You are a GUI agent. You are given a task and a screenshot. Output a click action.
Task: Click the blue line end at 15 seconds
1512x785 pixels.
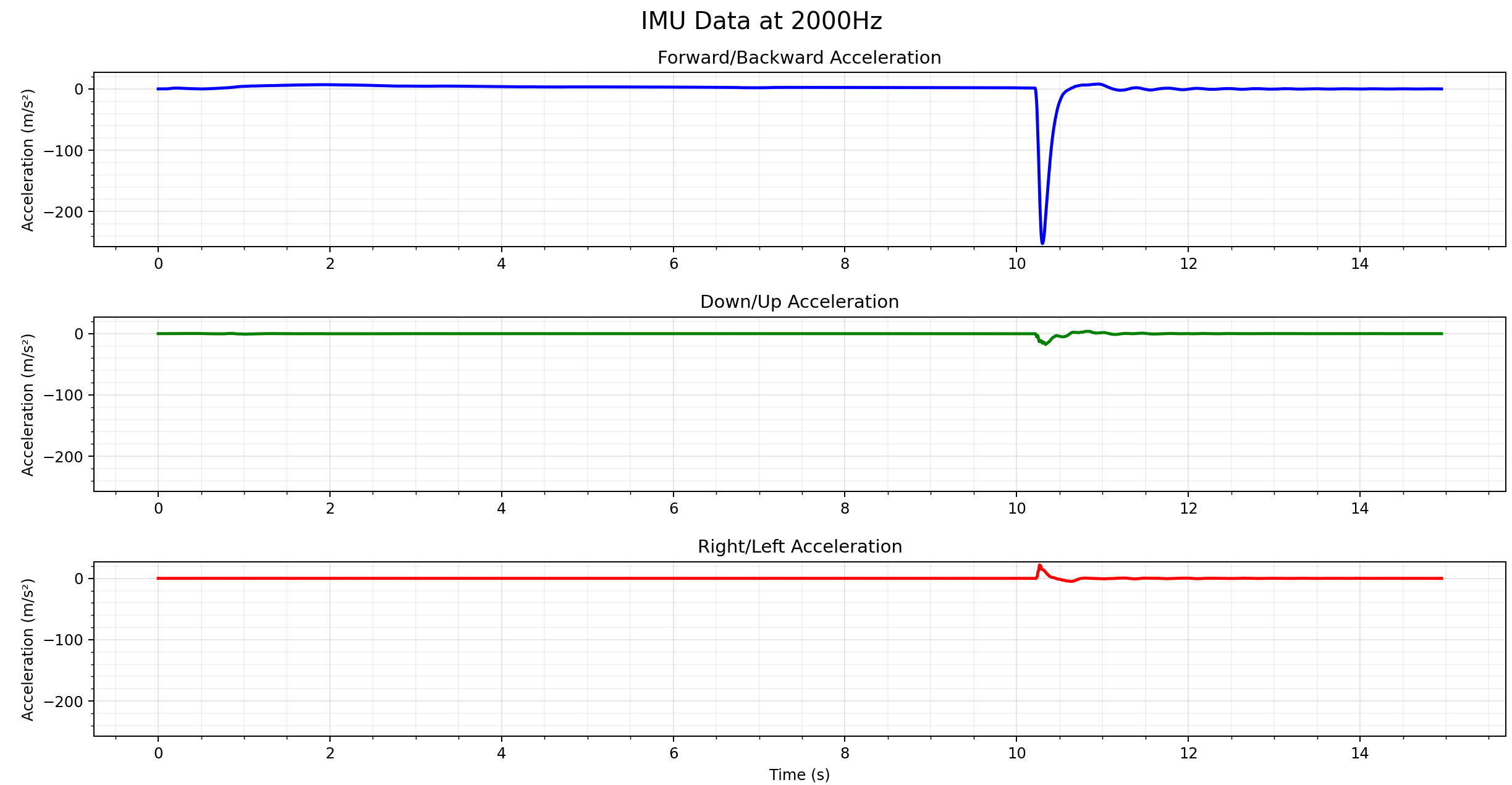[x=1442, y=89]
